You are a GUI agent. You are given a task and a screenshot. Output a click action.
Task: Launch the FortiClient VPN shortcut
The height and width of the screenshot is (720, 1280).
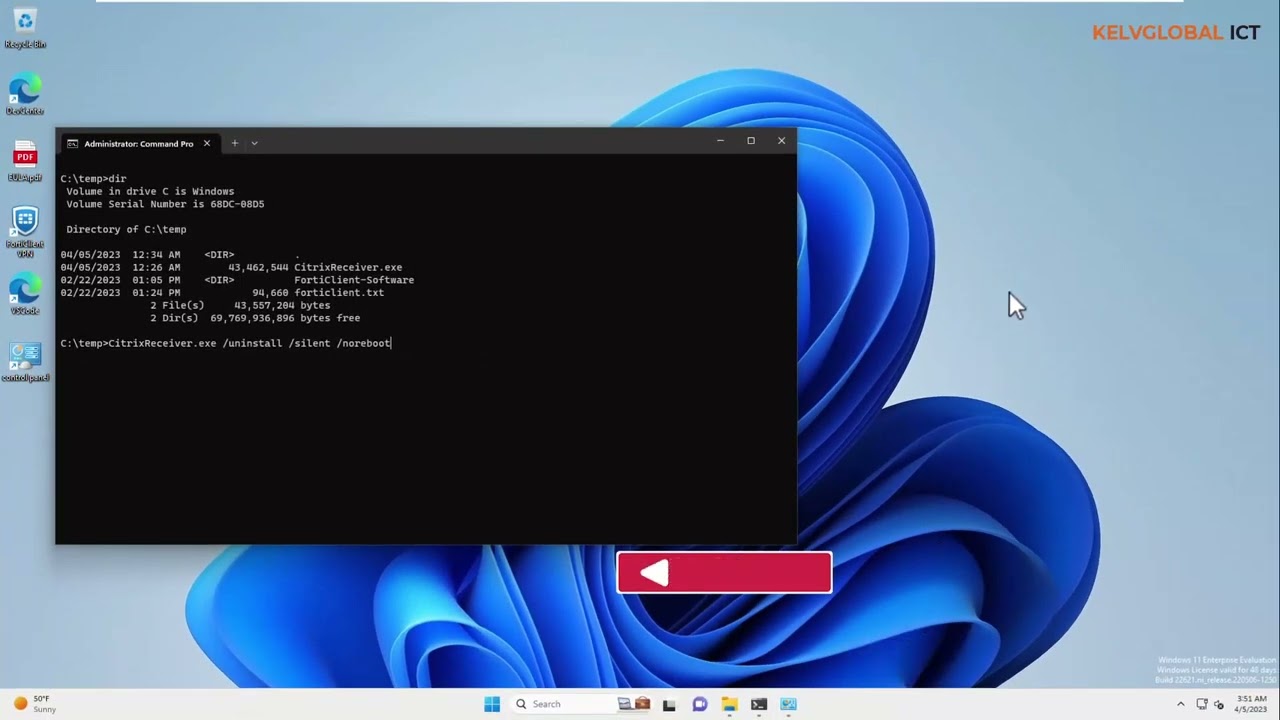click(x=25, y=232)
